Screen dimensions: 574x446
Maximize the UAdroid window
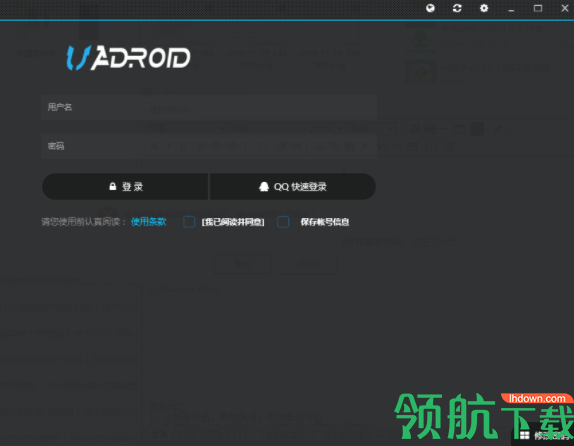coord(538,8)
